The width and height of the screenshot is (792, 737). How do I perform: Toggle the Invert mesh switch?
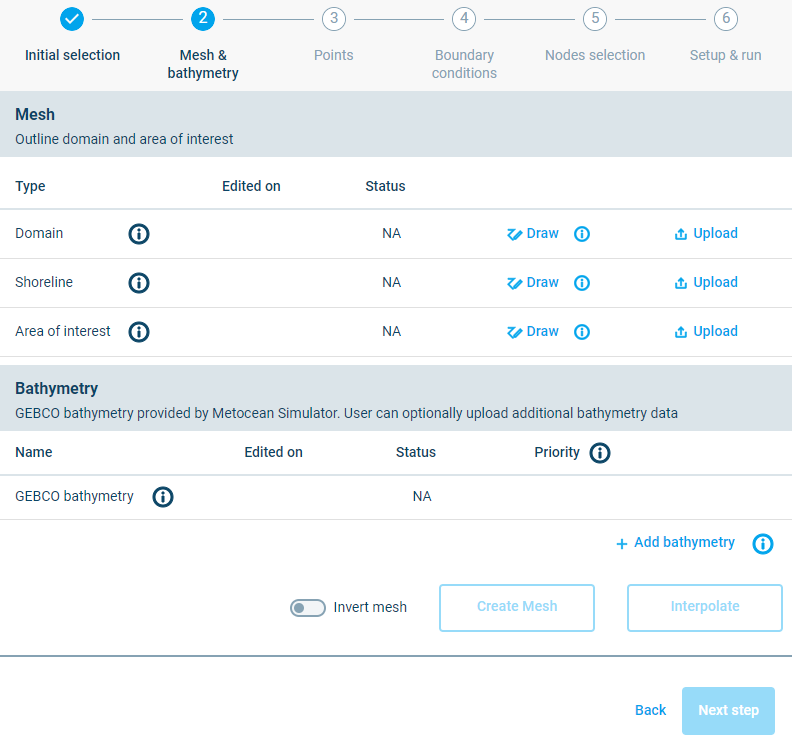[307, 608]
